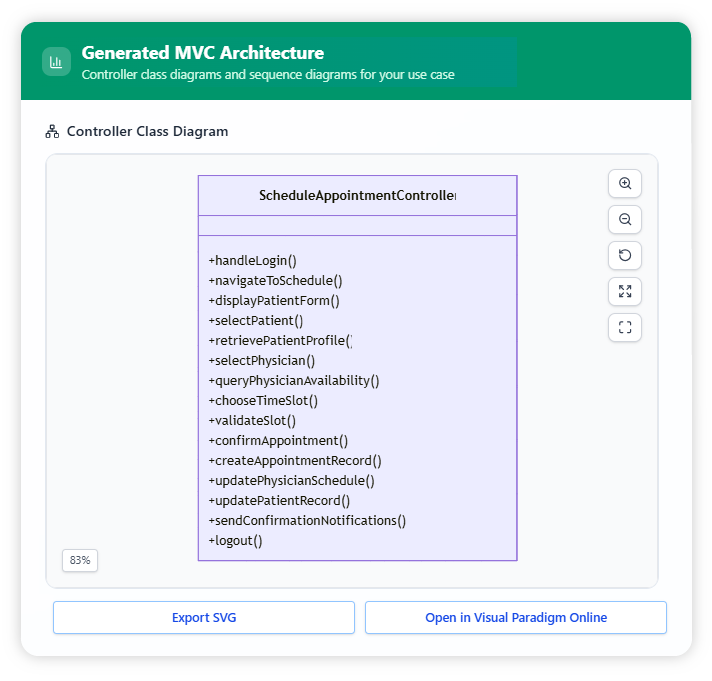Click the bar chart icon in the green header
This screenshot has width=712, height=681.
tap(56, 62)
